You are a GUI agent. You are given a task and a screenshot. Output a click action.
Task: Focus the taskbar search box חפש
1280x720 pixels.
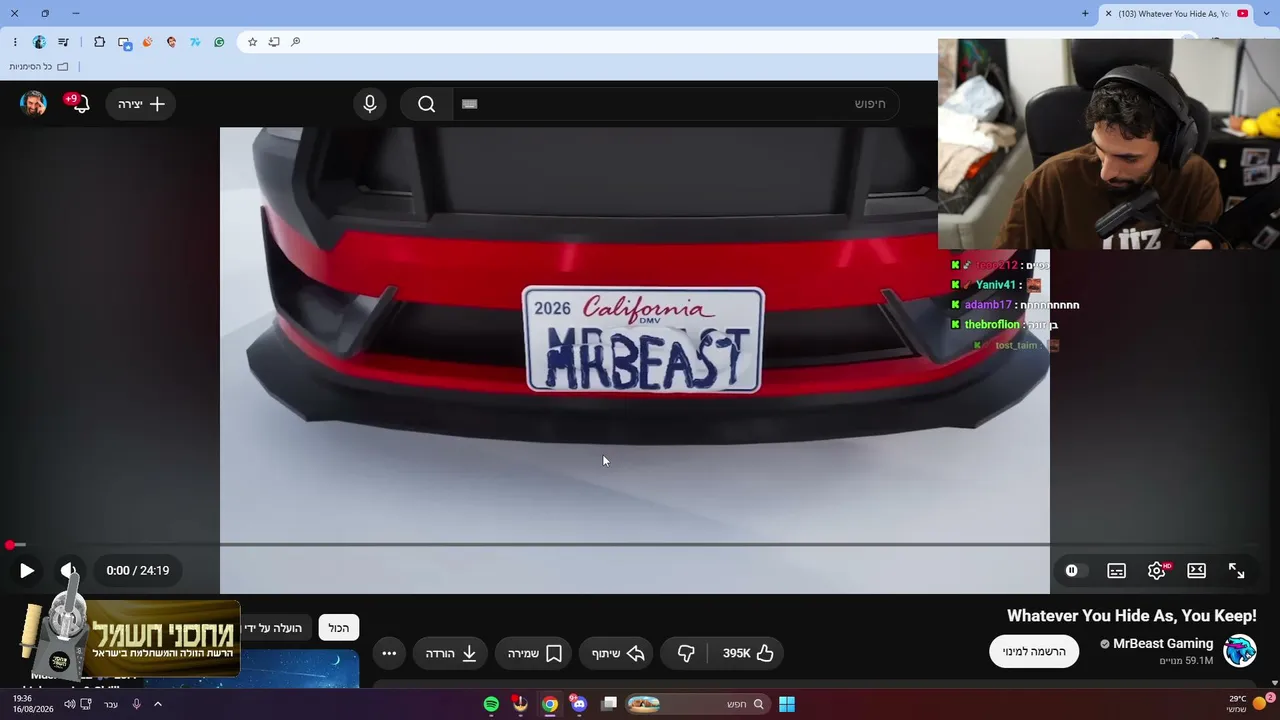tap(696, 704)
